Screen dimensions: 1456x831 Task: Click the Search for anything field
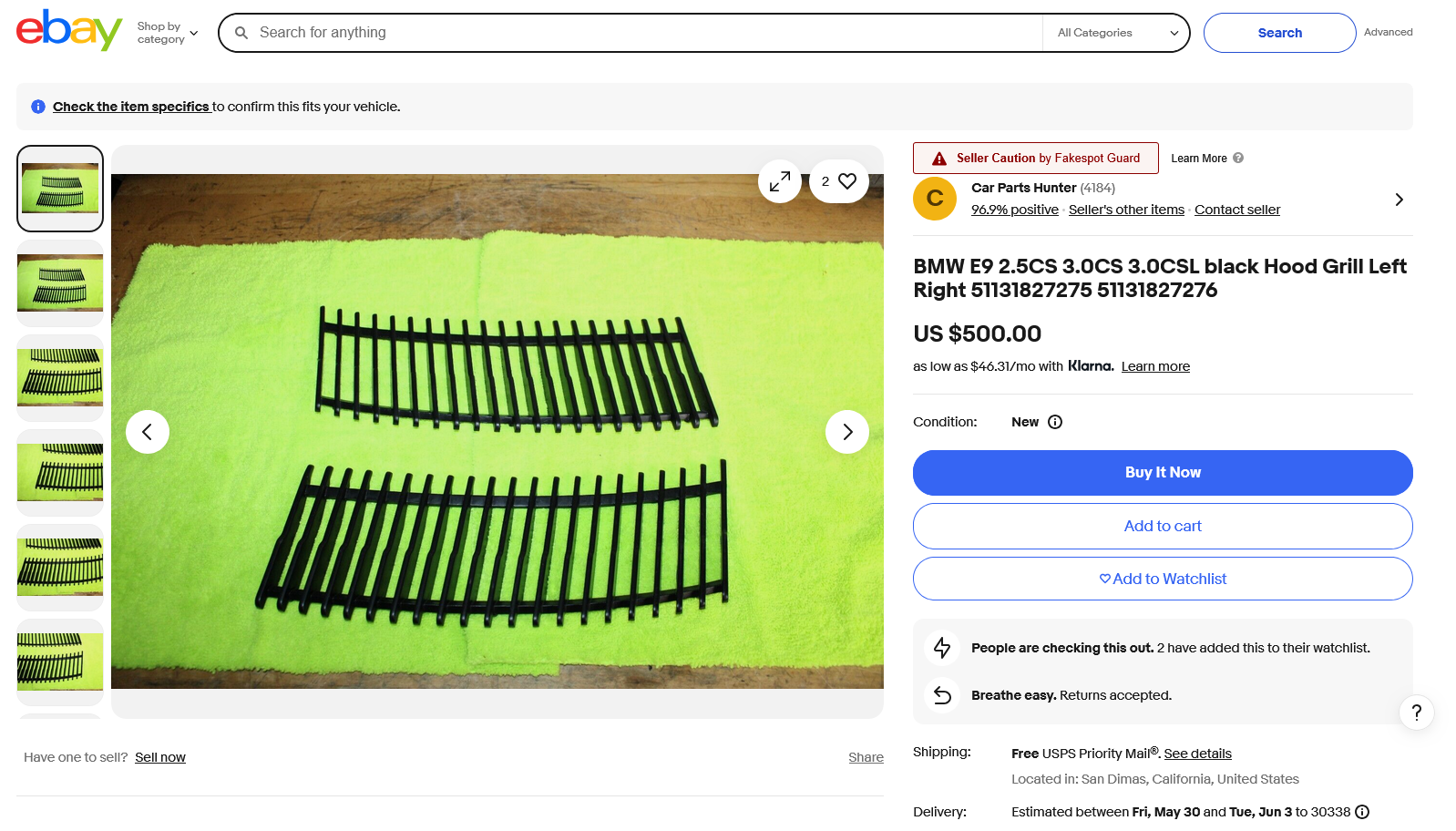coord(638,33)
